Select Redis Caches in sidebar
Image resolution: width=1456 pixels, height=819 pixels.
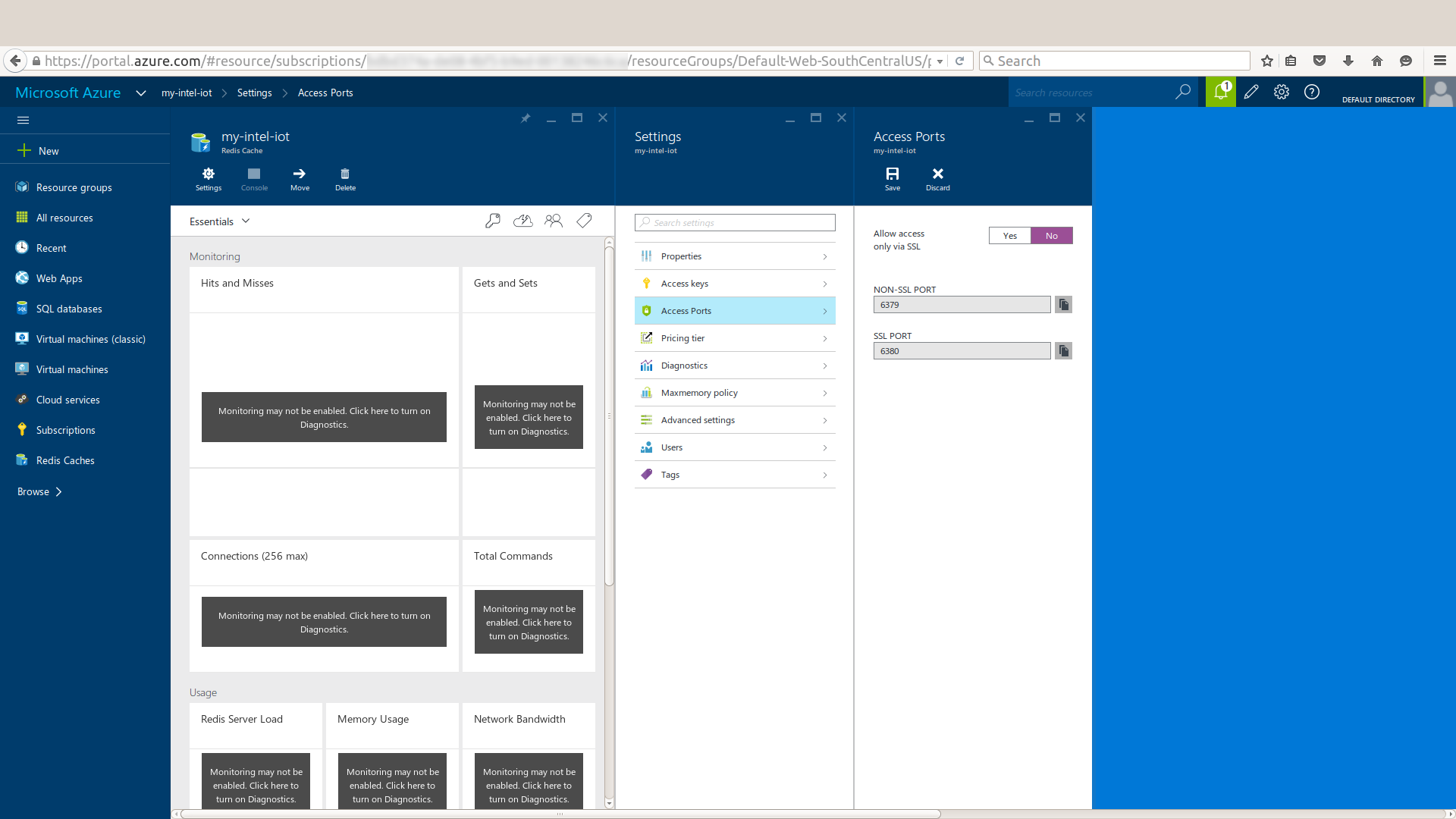(65, 460)
